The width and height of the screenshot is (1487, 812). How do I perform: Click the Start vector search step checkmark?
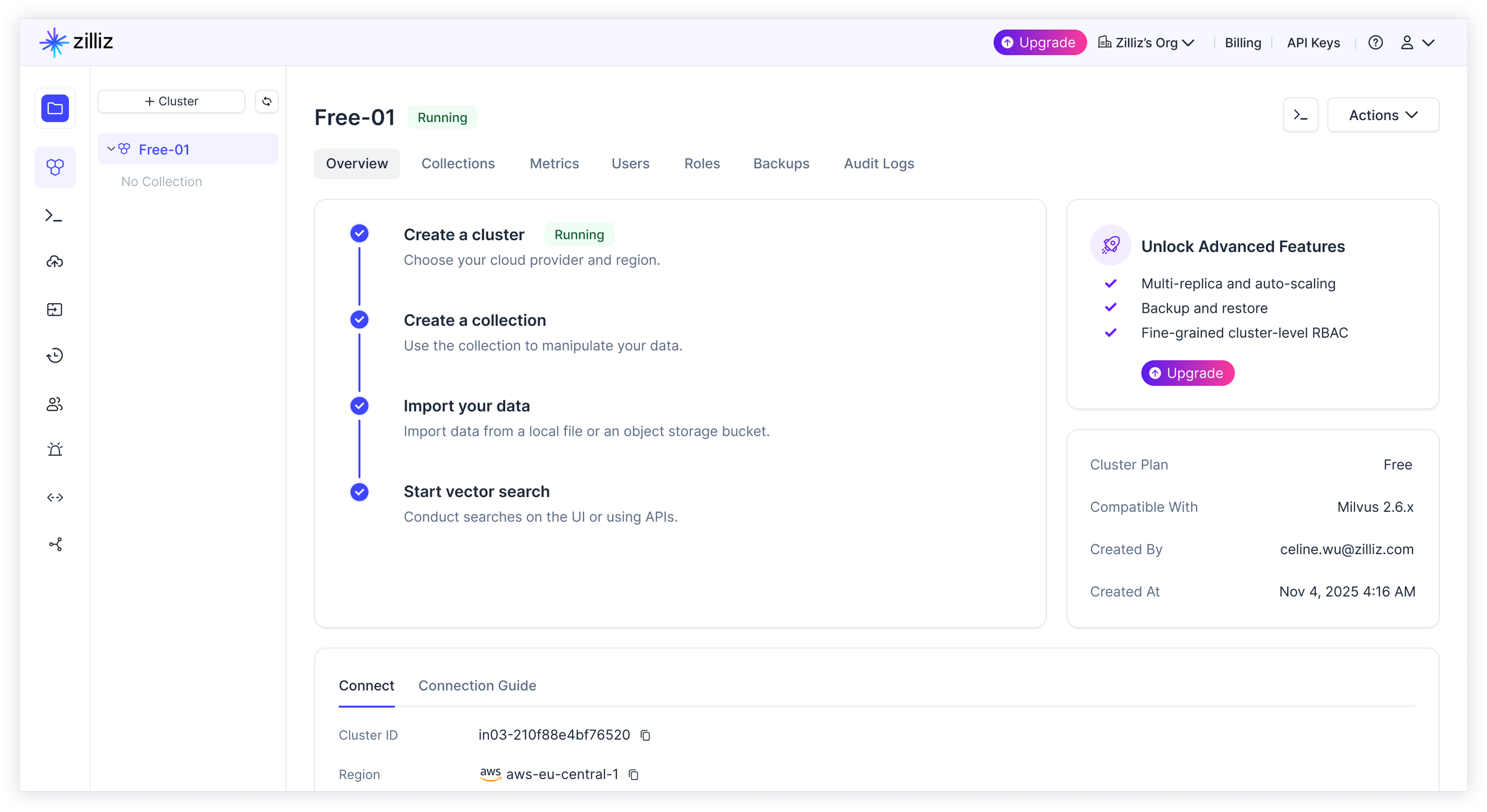tap(359, 492)
